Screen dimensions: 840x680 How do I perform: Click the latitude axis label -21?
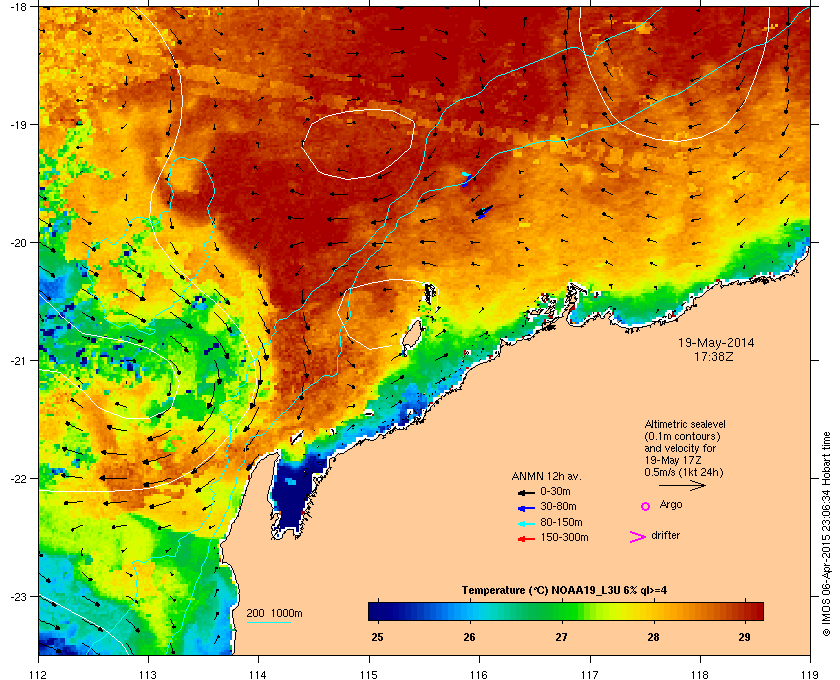(x=18, y=360)
